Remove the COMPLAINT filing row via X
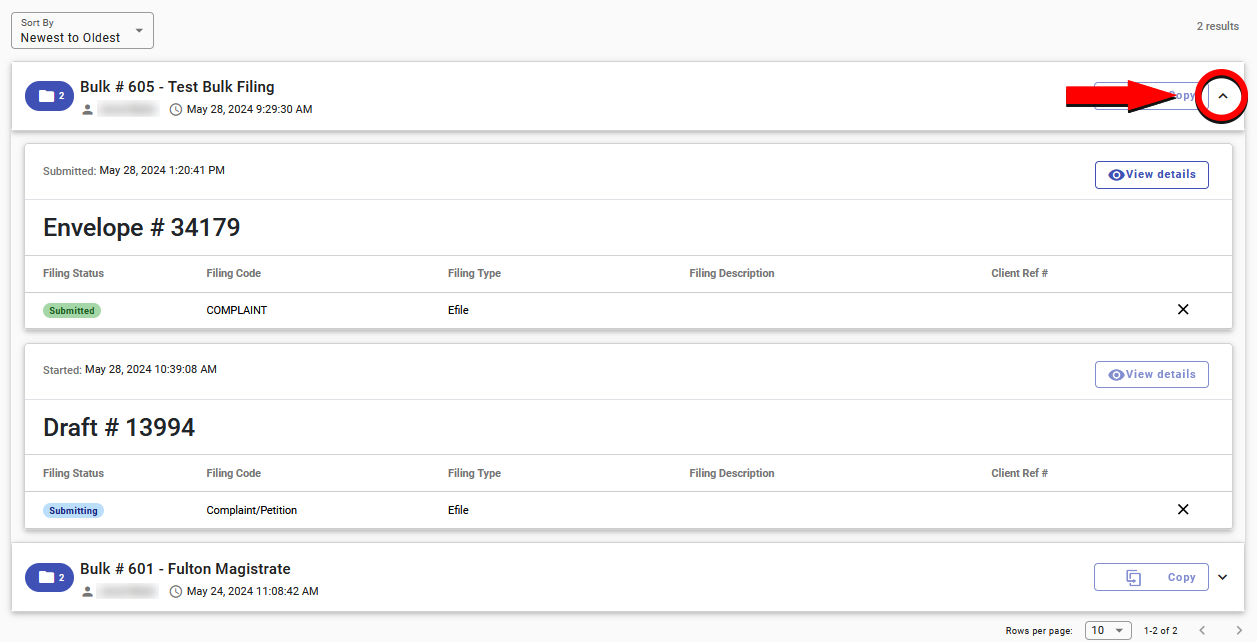1257x642 pixels. coord(1183,310)
